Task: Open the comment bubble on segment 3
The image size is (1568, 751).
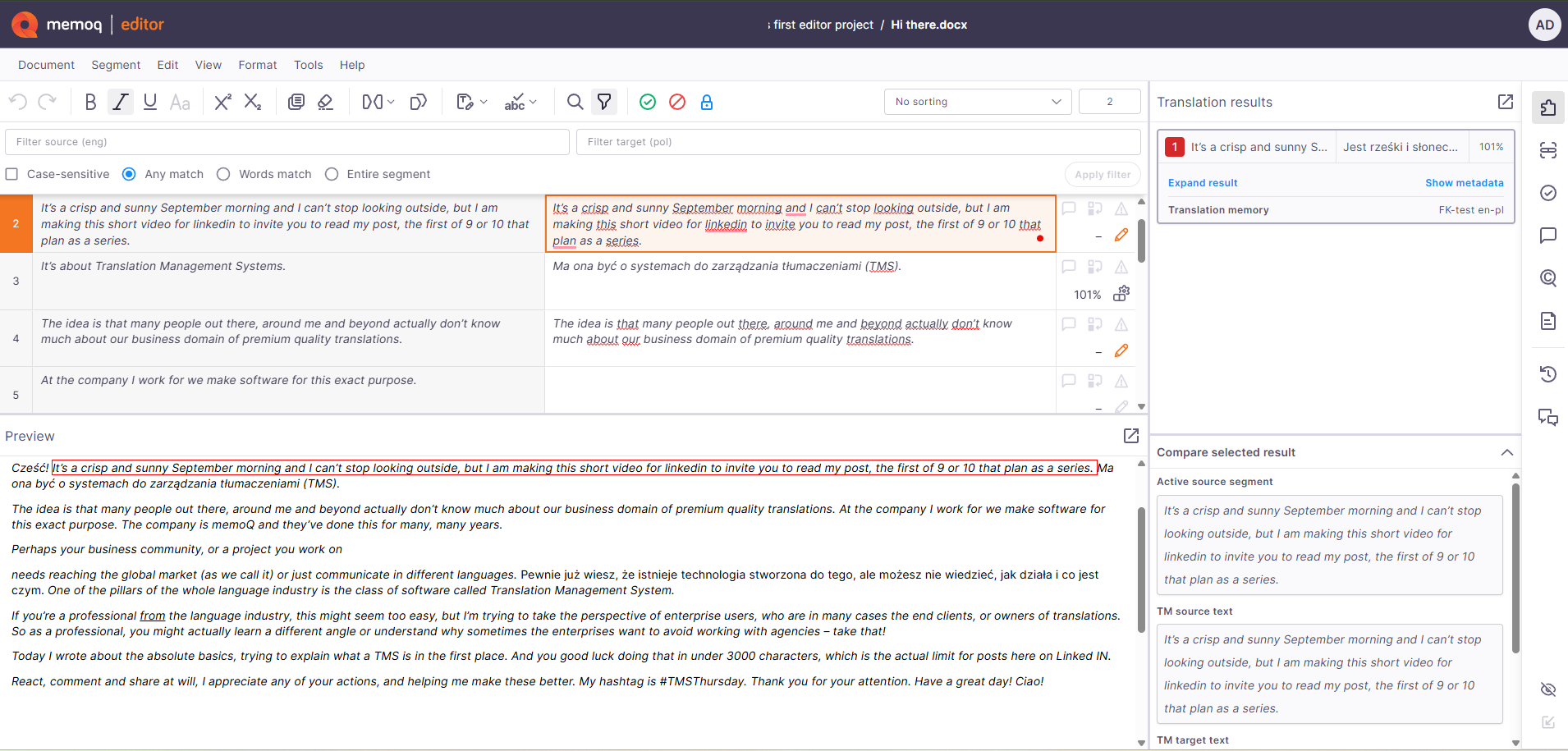Action: pos(1069,266)
